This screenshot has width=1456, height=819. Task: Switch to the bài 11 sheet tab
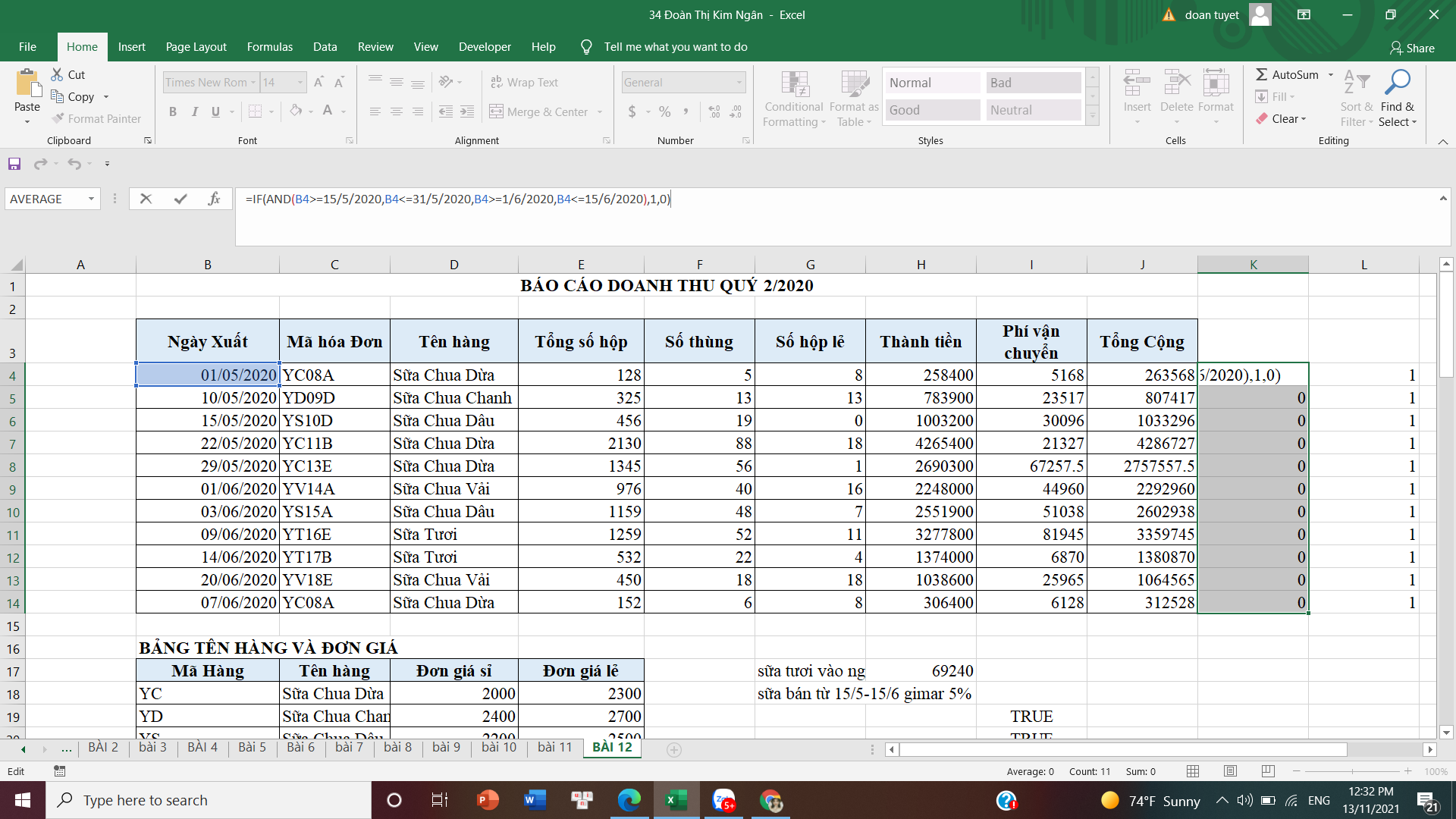pos(554,748)
